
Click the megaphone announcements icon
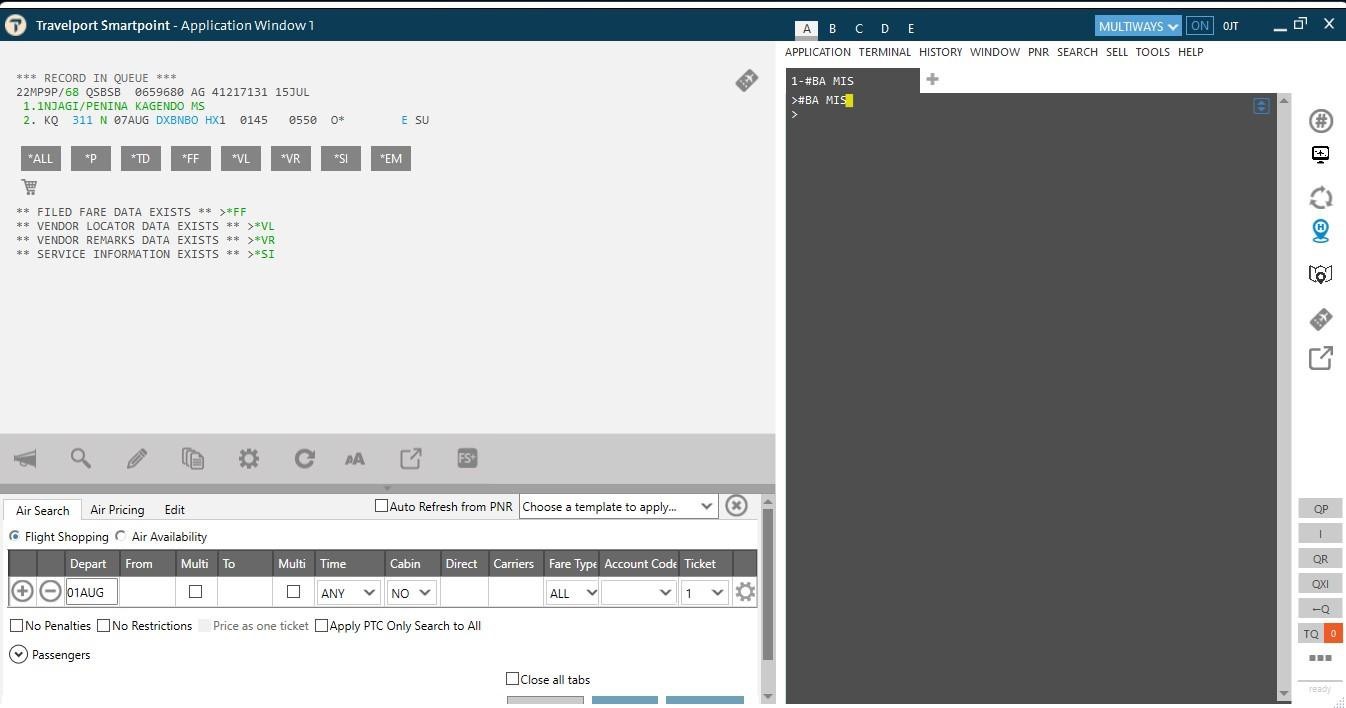click(x=25, y=459)
